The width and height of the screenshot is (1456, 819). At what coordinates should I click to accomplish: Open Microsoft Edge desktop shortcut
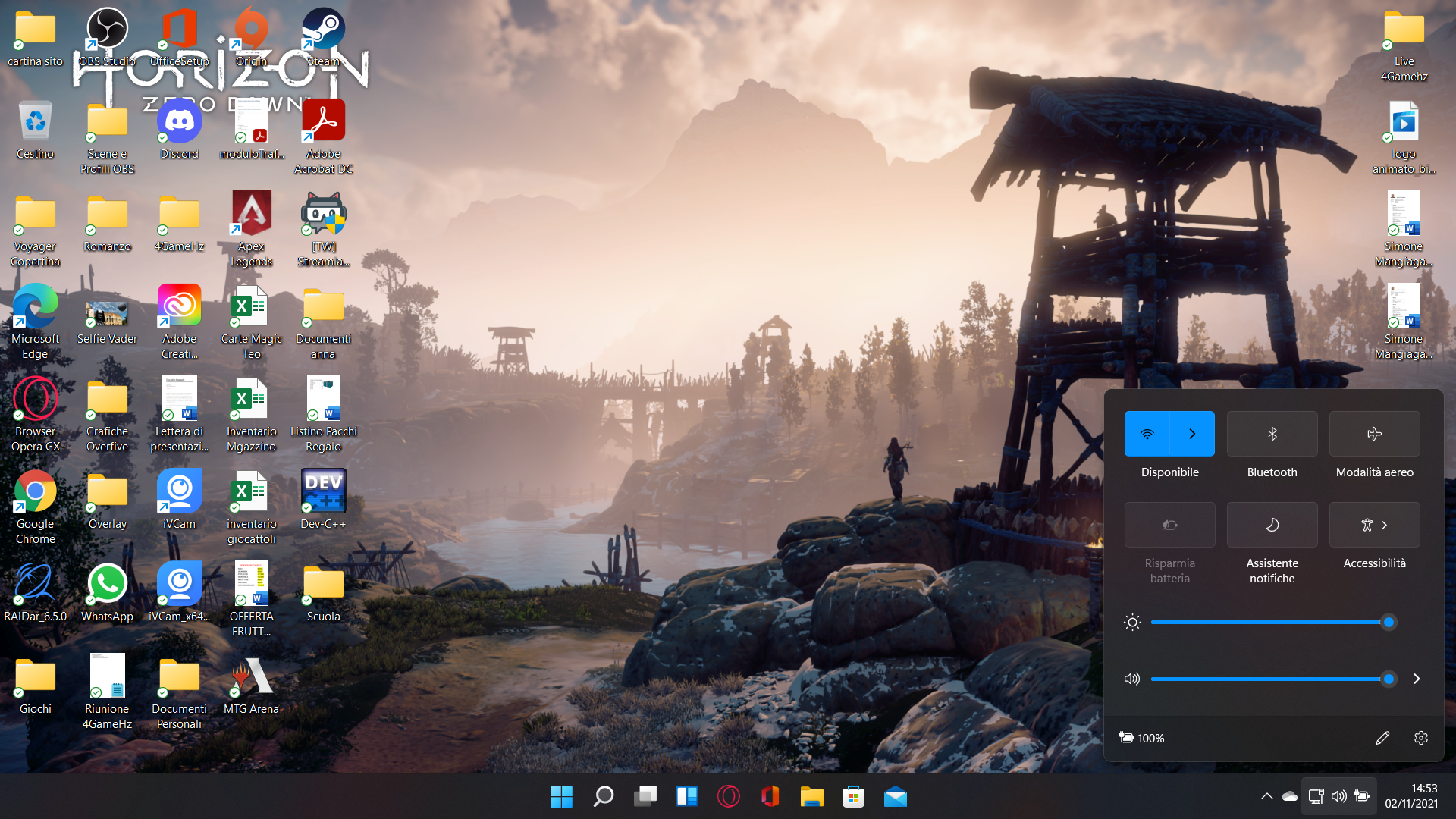point(35,323)
